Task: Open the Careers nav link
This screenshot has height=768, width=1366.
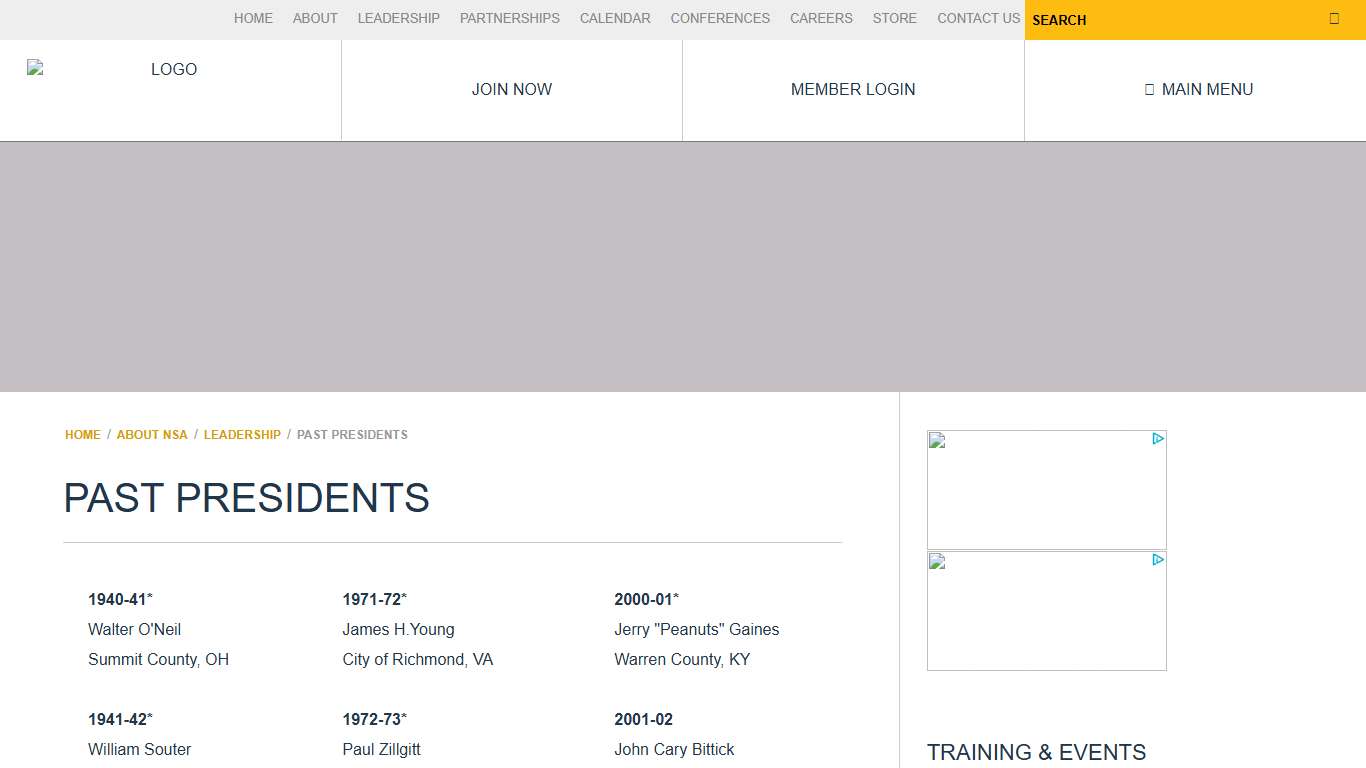Action: (x=821, y=18)
